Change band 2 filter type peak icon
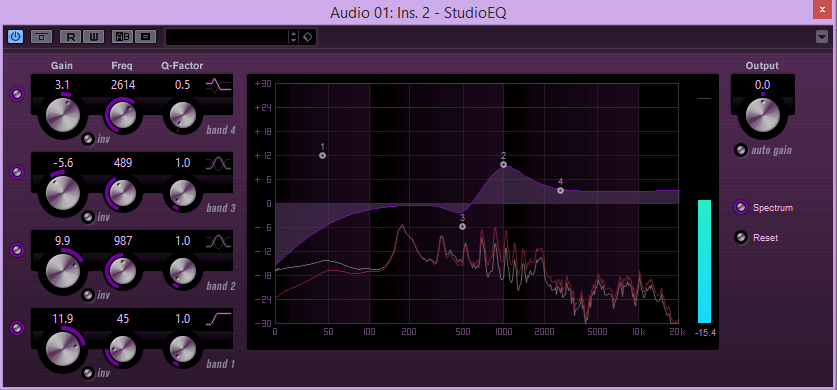This screenshot has width=837, height=390. click(x=219, y=242)
